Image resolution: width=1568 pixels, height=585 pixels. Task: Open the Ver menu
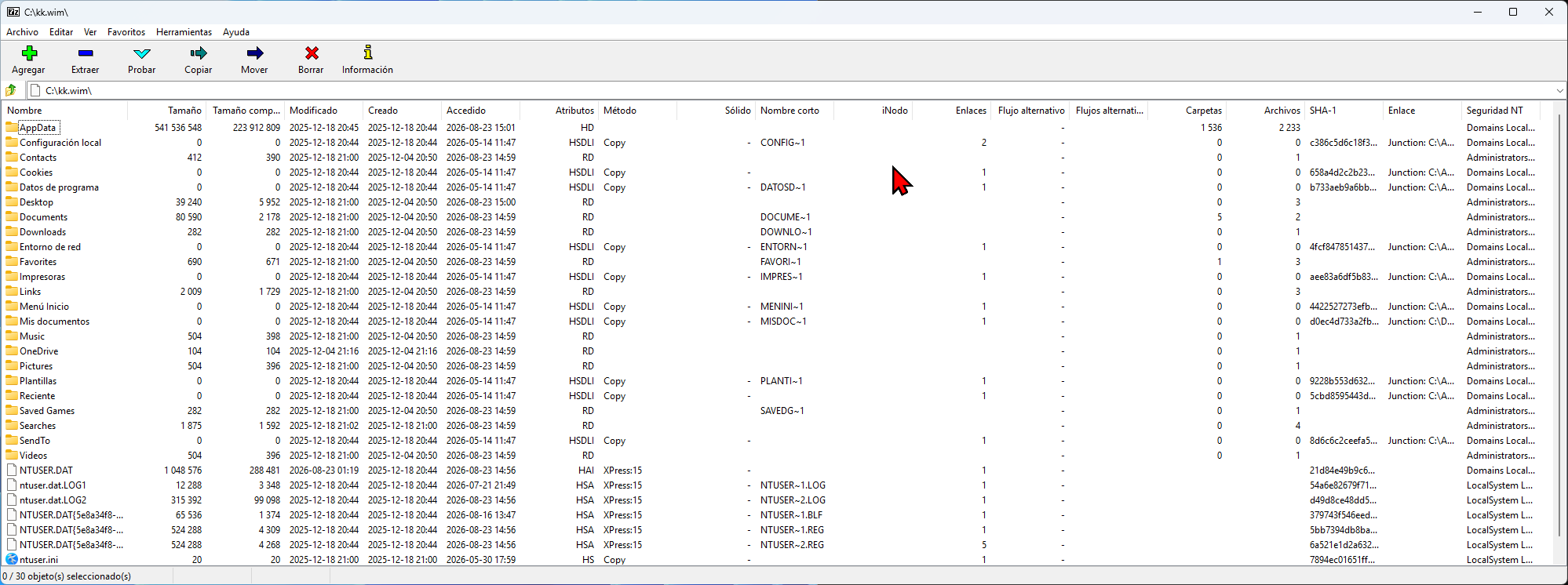click(x=90, y=32)
